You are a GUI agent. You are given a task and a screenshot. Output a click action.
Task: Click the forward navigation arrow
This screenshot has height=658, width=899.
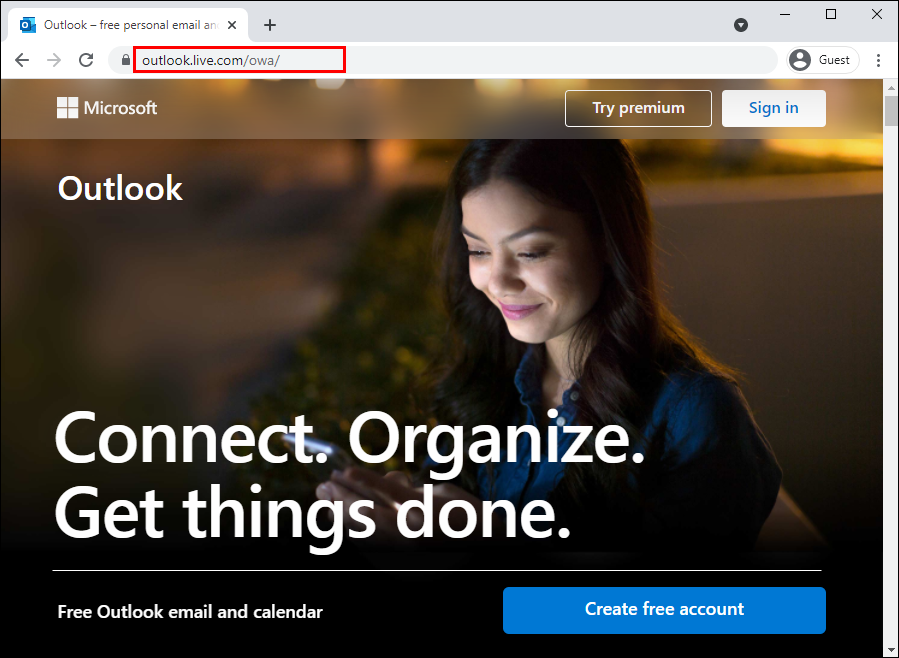54,60
